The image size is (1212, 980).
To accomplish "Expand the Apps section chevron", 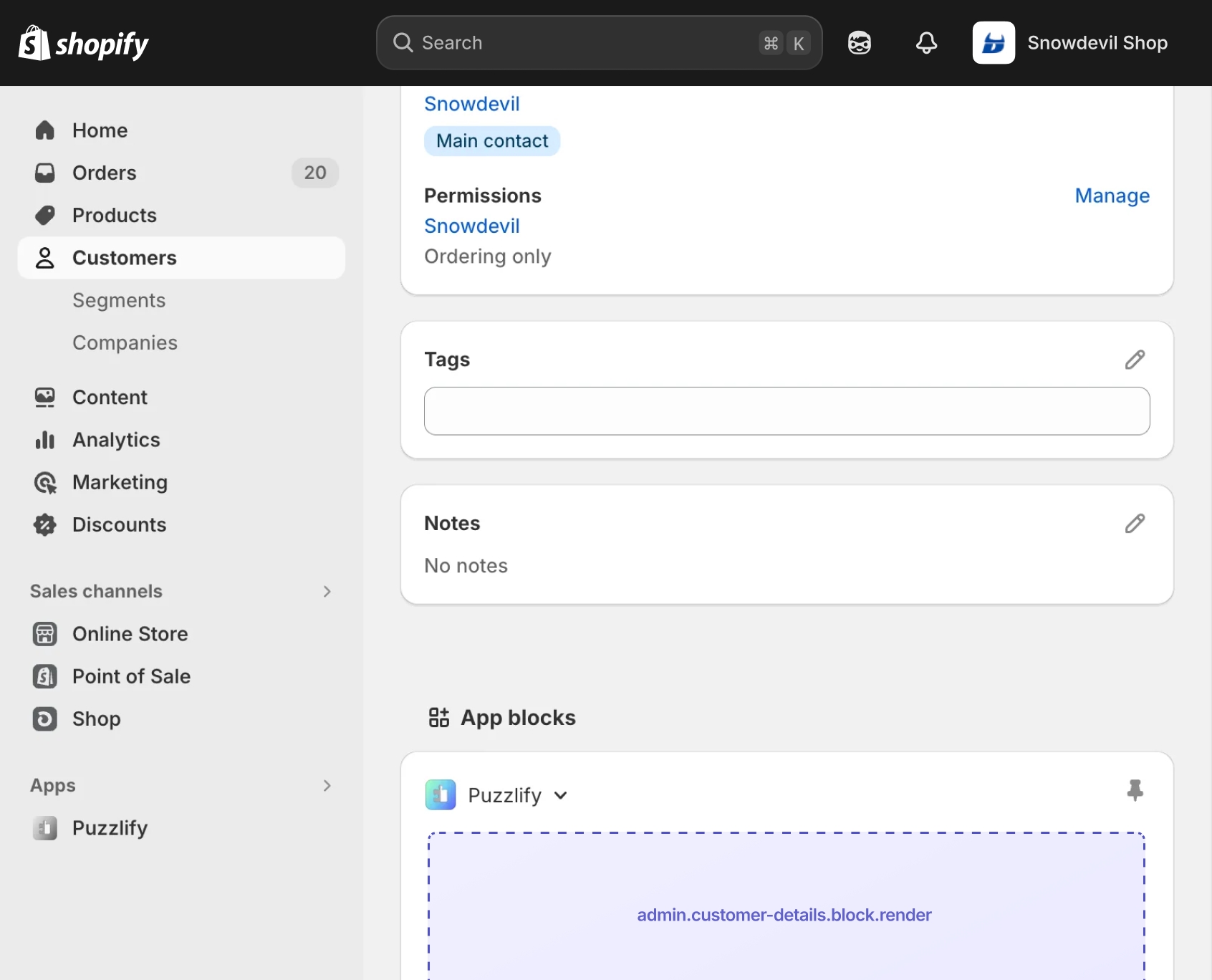I will (327, 786).
